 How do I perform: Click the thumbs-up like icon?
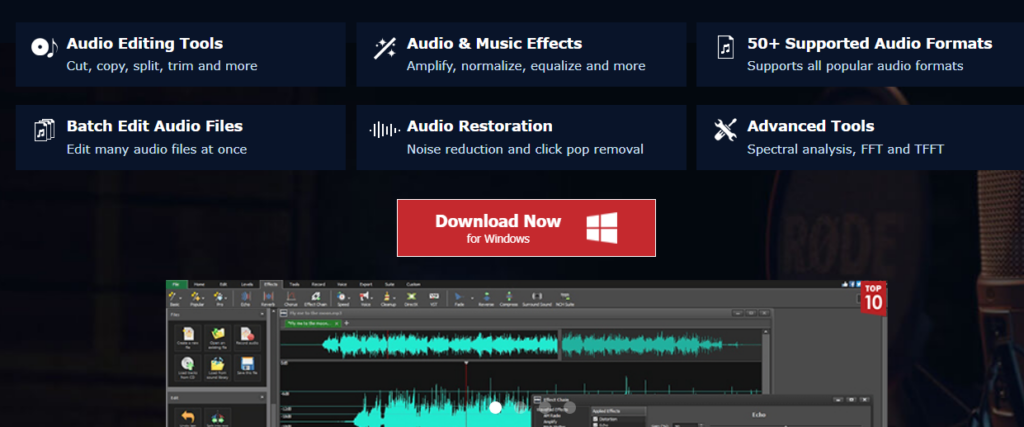click(x=844, y=284)
